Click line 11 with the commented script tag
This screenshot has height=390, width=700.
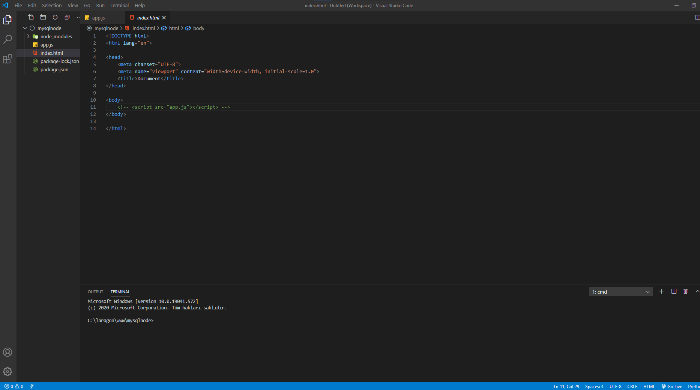(174, 107)
